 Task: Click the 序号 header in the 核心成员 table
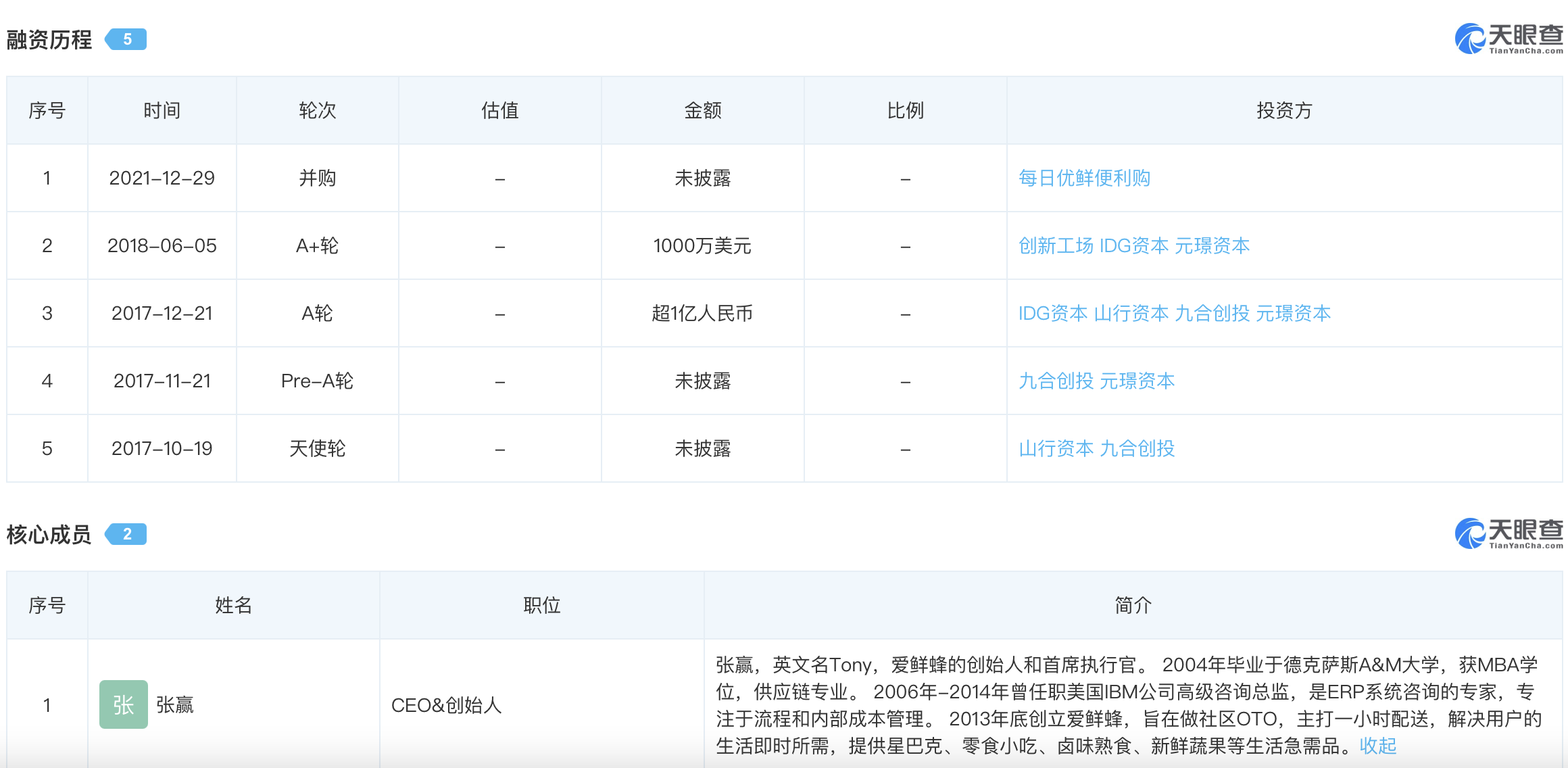[x=47, y=605]
